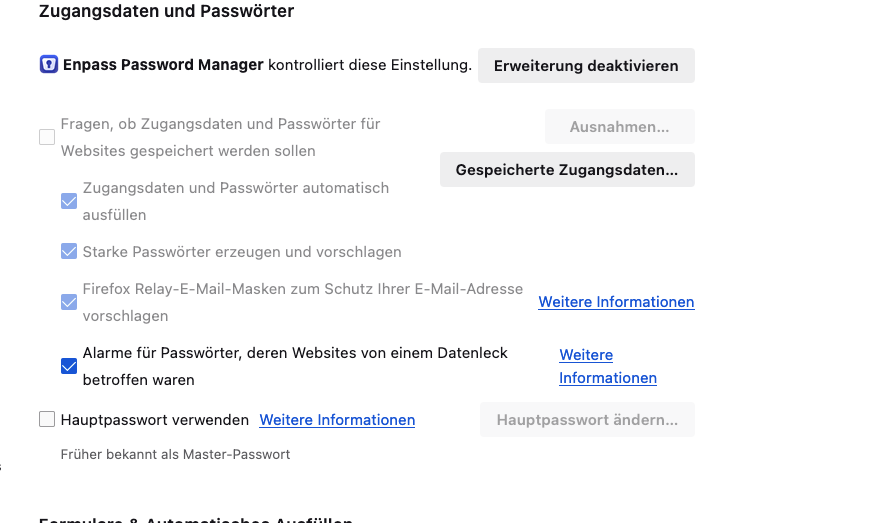Click the 'Hauptpasswort ändern...' button
This screenshot has width=878, height=523.
pos(587,420)
